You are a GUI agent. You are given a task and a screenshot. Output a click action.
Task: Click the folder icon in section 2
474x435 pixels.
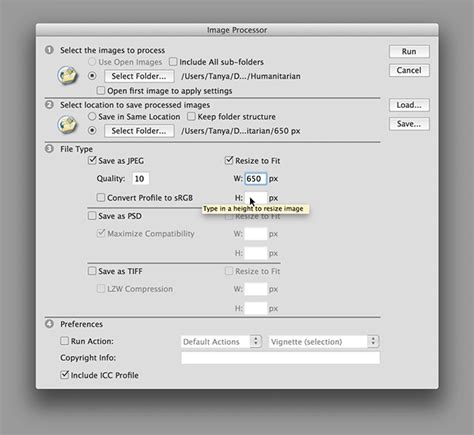point(68,125)
